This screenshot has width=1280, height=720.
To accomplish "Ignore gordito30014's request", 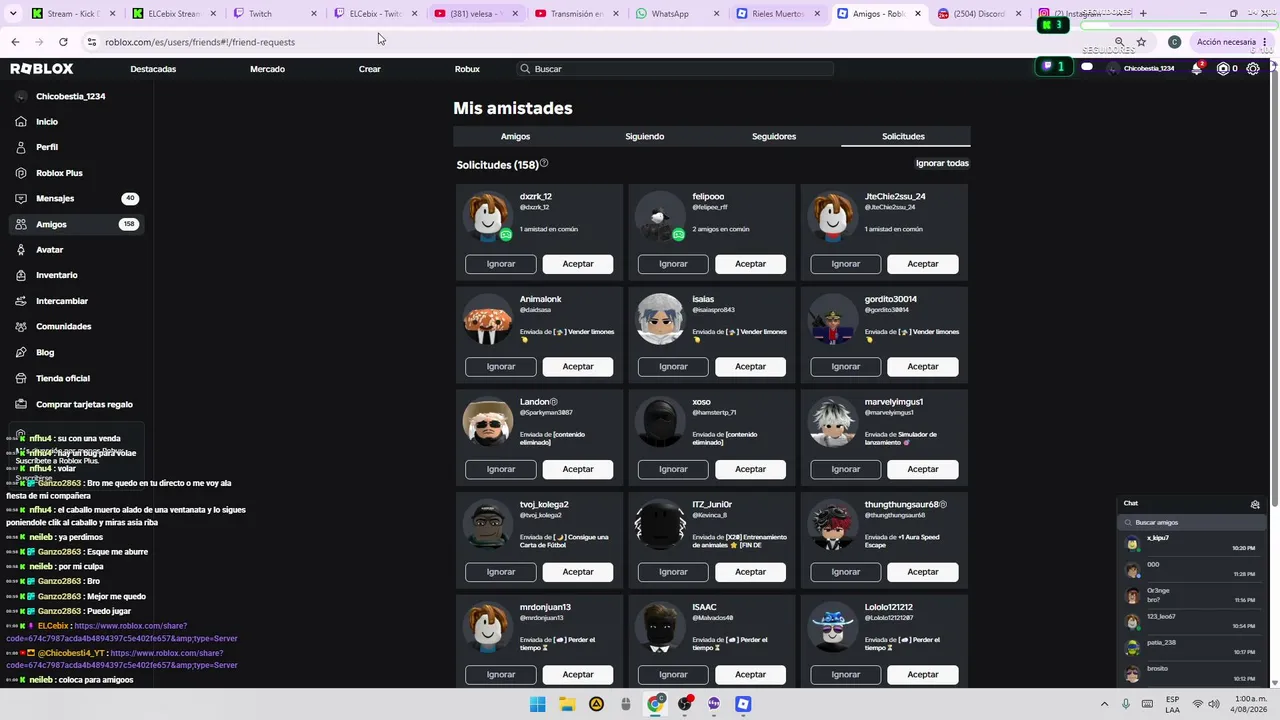I will coord(846,367).
